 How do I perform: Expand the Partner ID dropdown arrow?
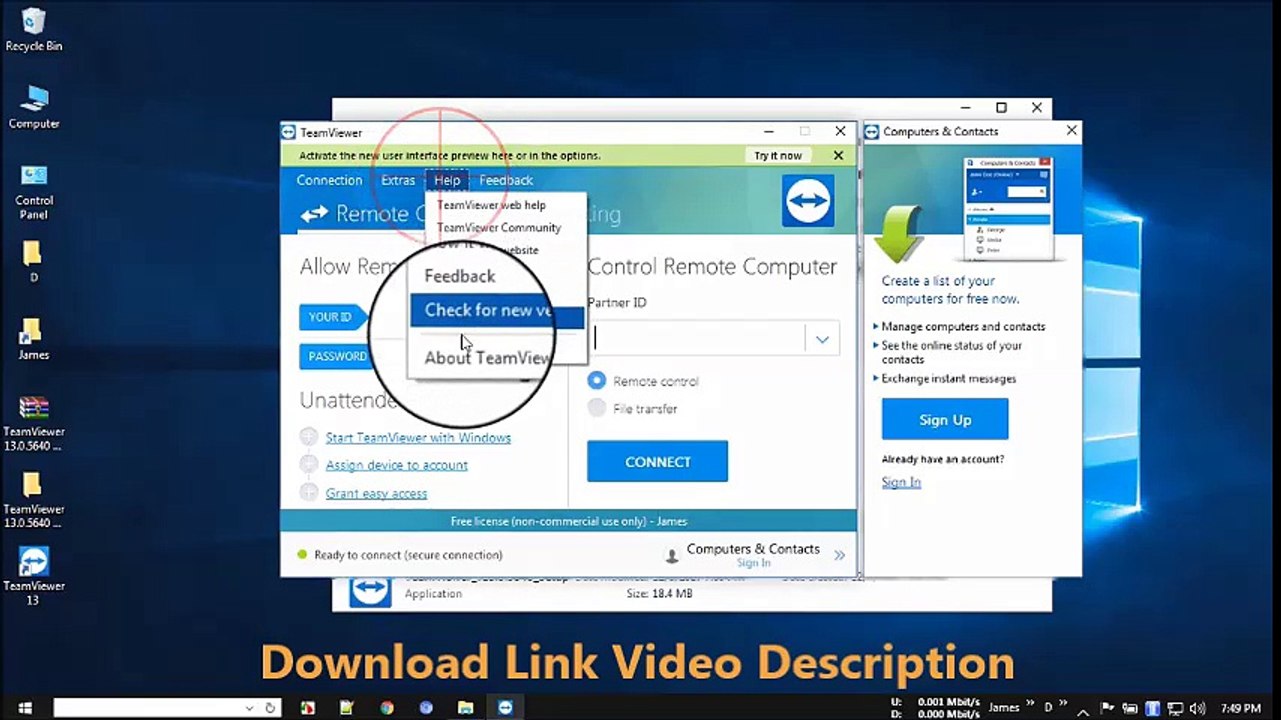click(x=822, y=339)
